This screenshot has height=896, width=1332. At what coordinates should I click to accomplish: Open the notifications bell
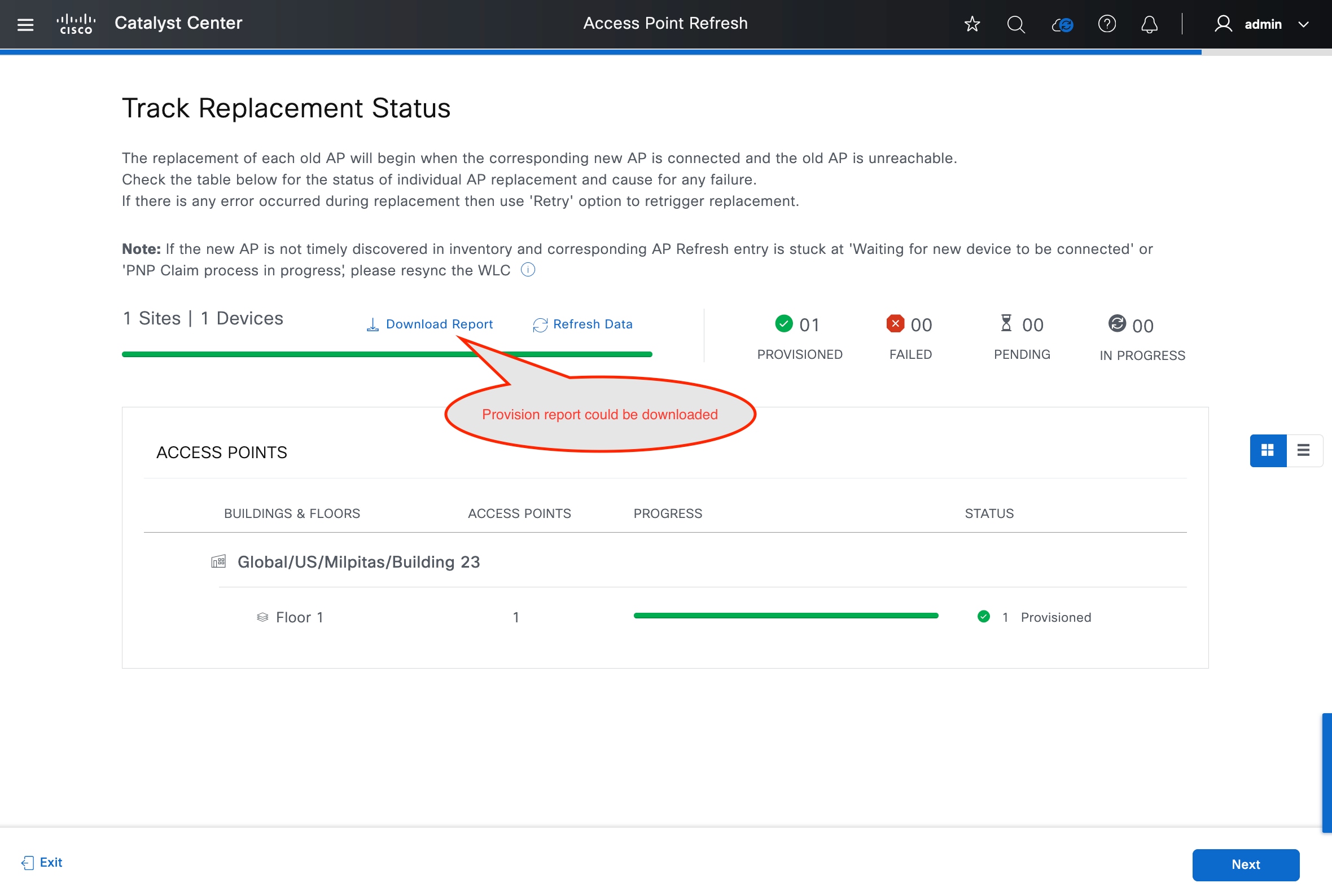tap(1149, 25)
